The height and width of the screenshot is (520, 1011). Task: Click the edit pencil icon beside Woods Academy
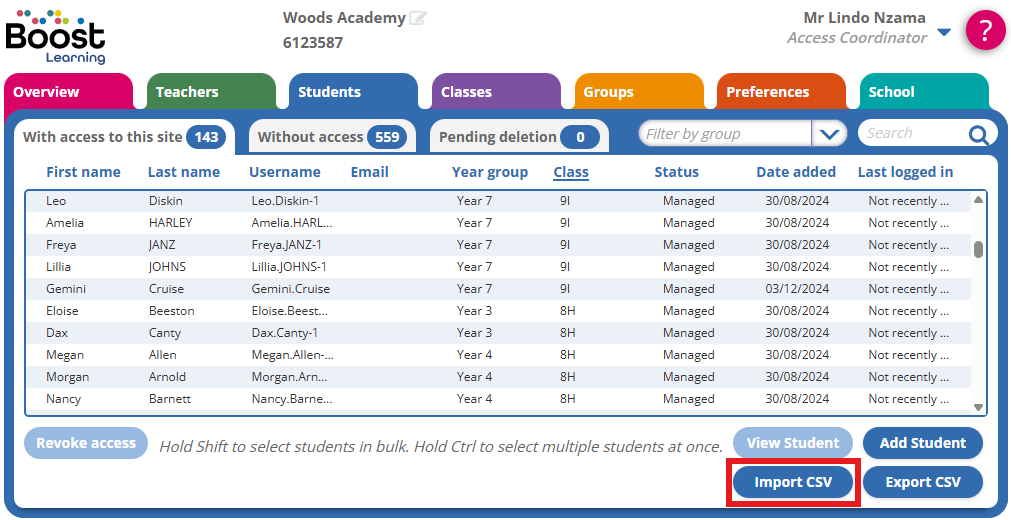(418, 18)
